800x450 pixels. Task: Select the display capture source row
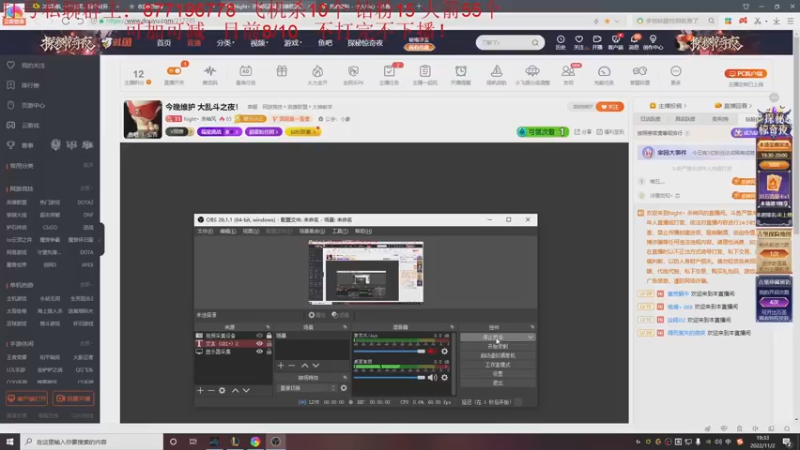[x=234, y=352]
